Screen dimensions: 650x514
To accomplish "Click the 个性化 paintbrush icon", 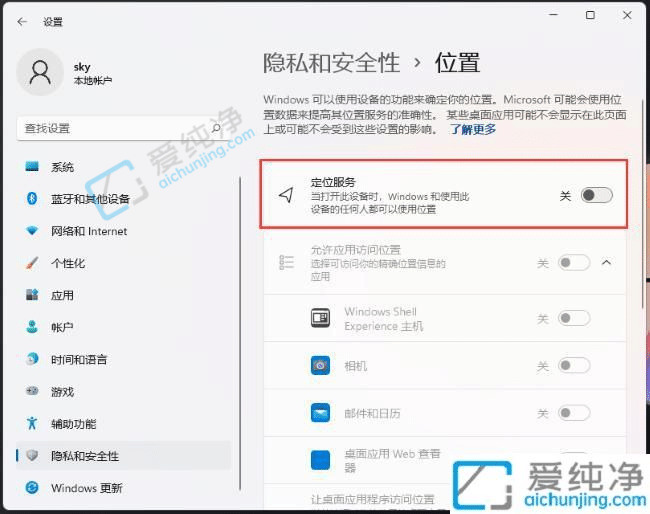I will (32, 263).
